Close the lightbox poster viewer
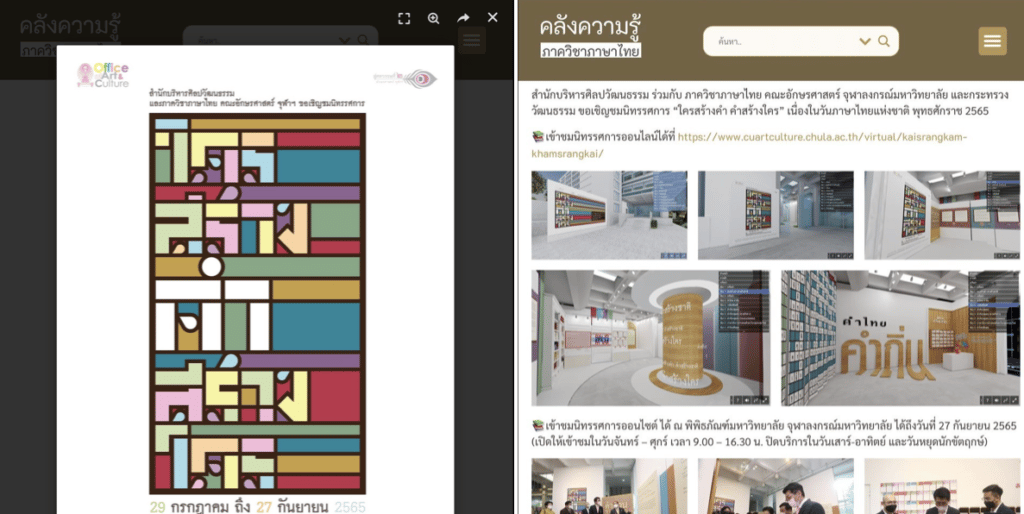The height and width of the screenshot is (514, 1024). point(492,17)
